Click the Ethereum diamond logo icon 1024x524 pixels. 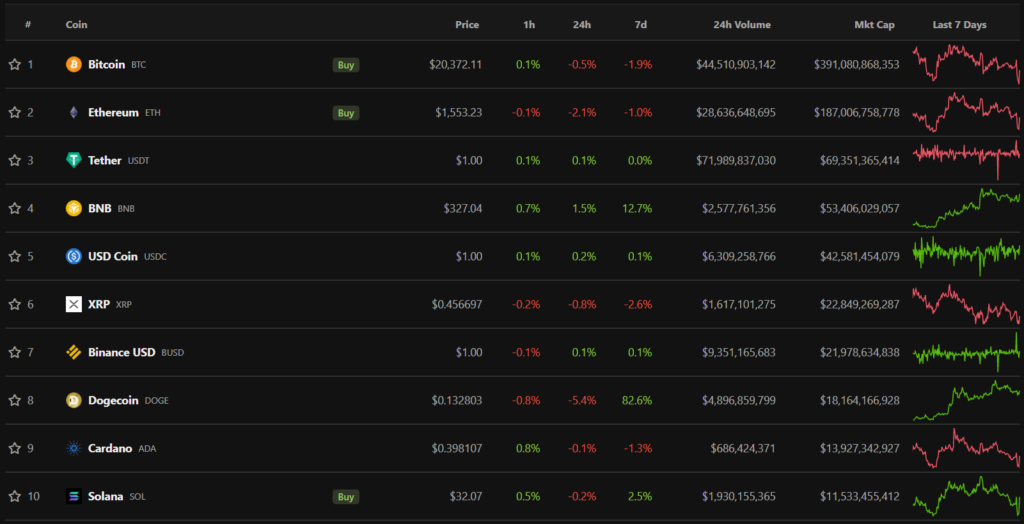73,112
